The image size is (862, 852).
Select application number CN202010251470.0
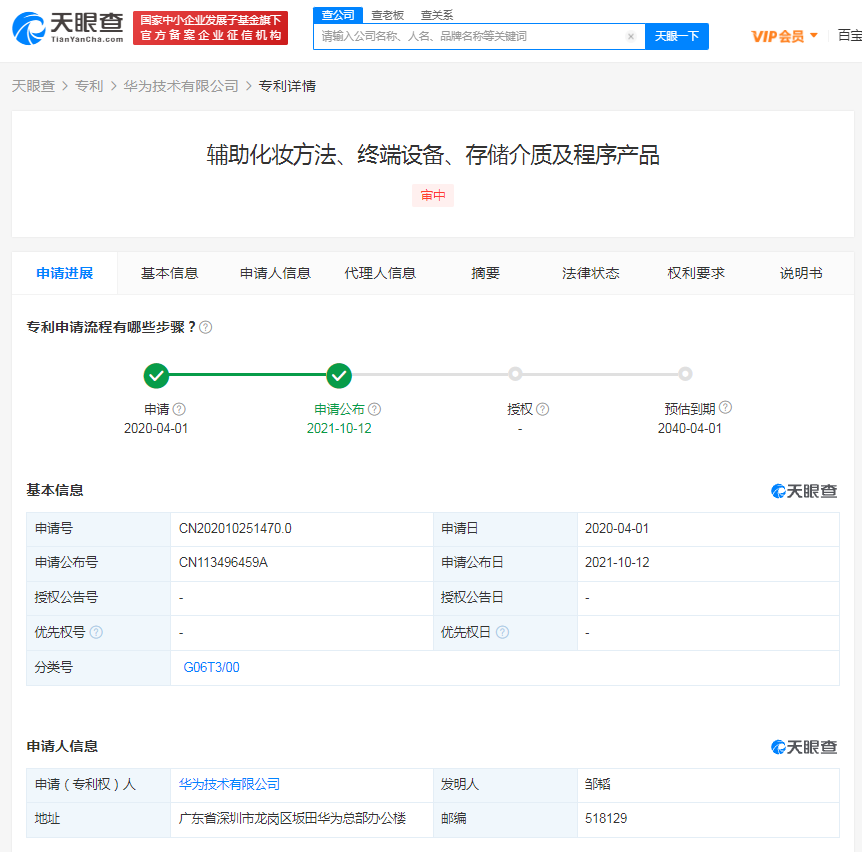[x=235, y=528]
